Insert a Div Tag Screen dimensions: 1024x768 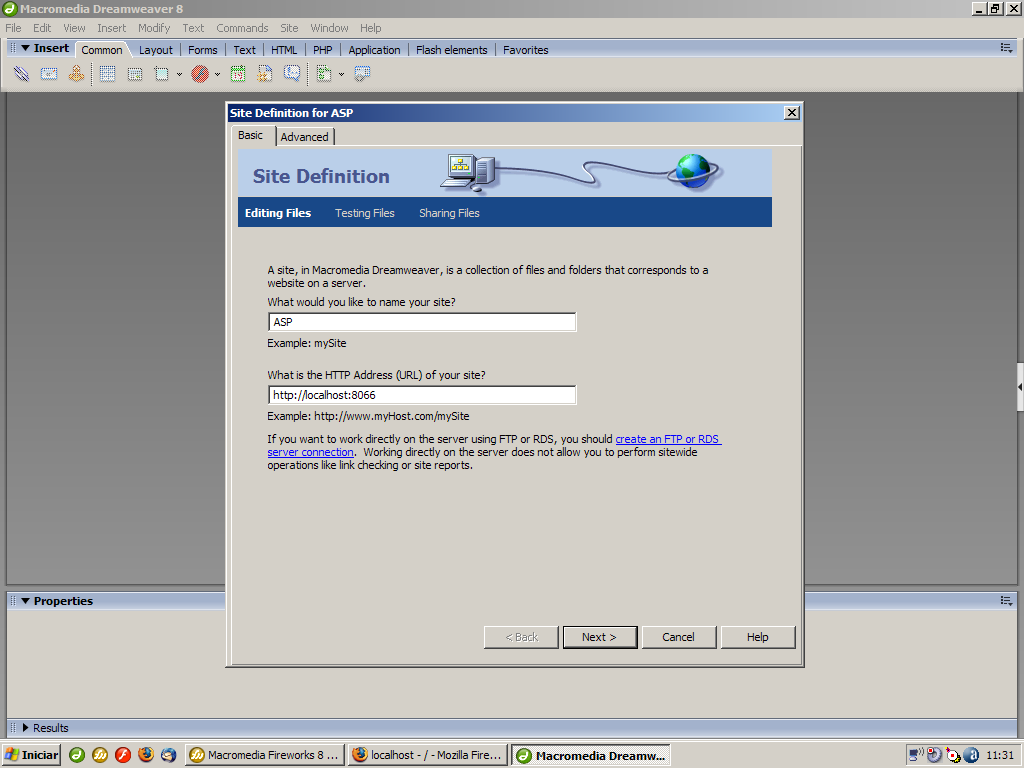[135, 74]
